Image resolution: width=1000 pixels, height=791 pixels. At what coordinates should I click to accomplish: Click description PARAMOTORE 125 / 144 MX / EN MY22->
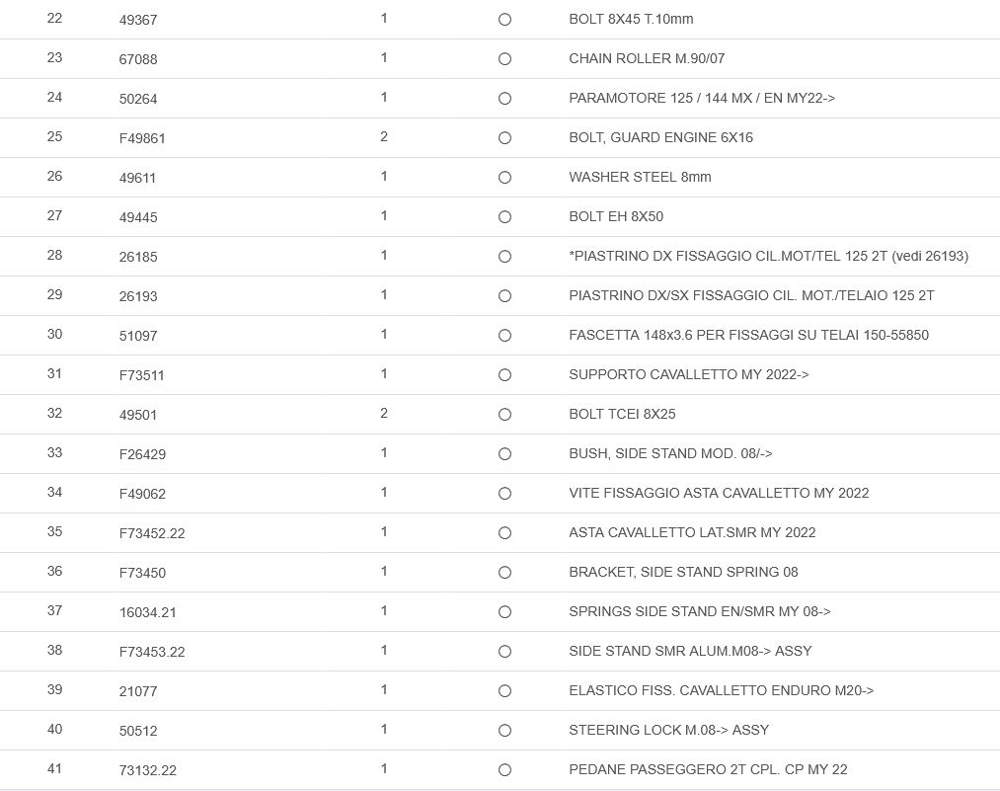[702, 98]
